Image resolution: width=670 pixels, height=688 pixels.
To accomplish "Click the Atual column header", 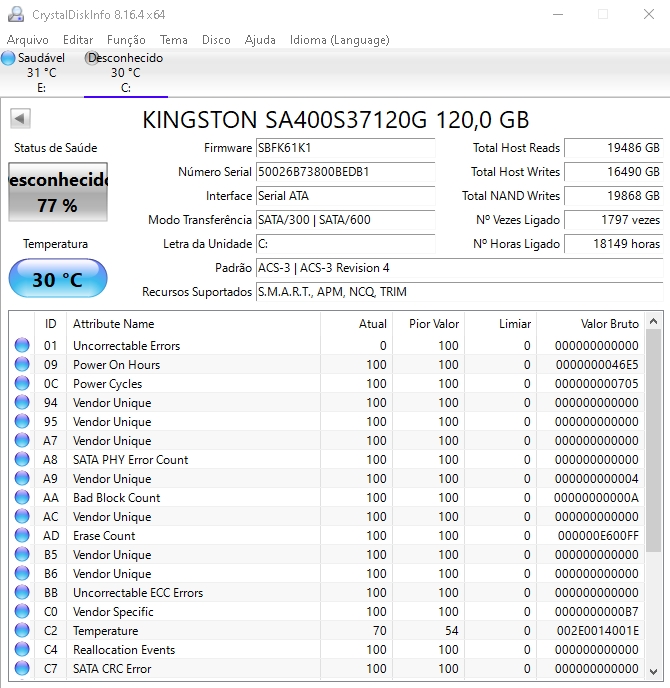I will [x=356, y=324].
